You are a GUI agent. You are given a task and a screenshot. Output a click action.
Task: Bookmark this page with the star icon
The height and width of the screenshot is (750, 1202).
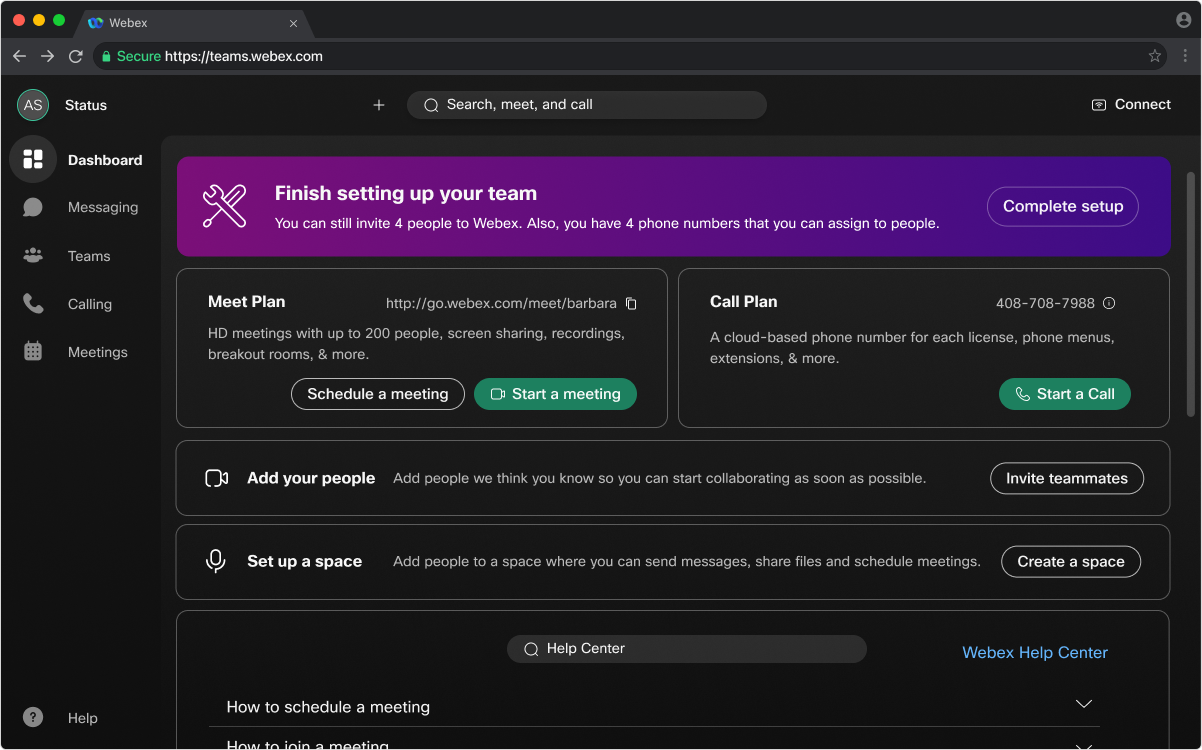(x=1155, y=56)
